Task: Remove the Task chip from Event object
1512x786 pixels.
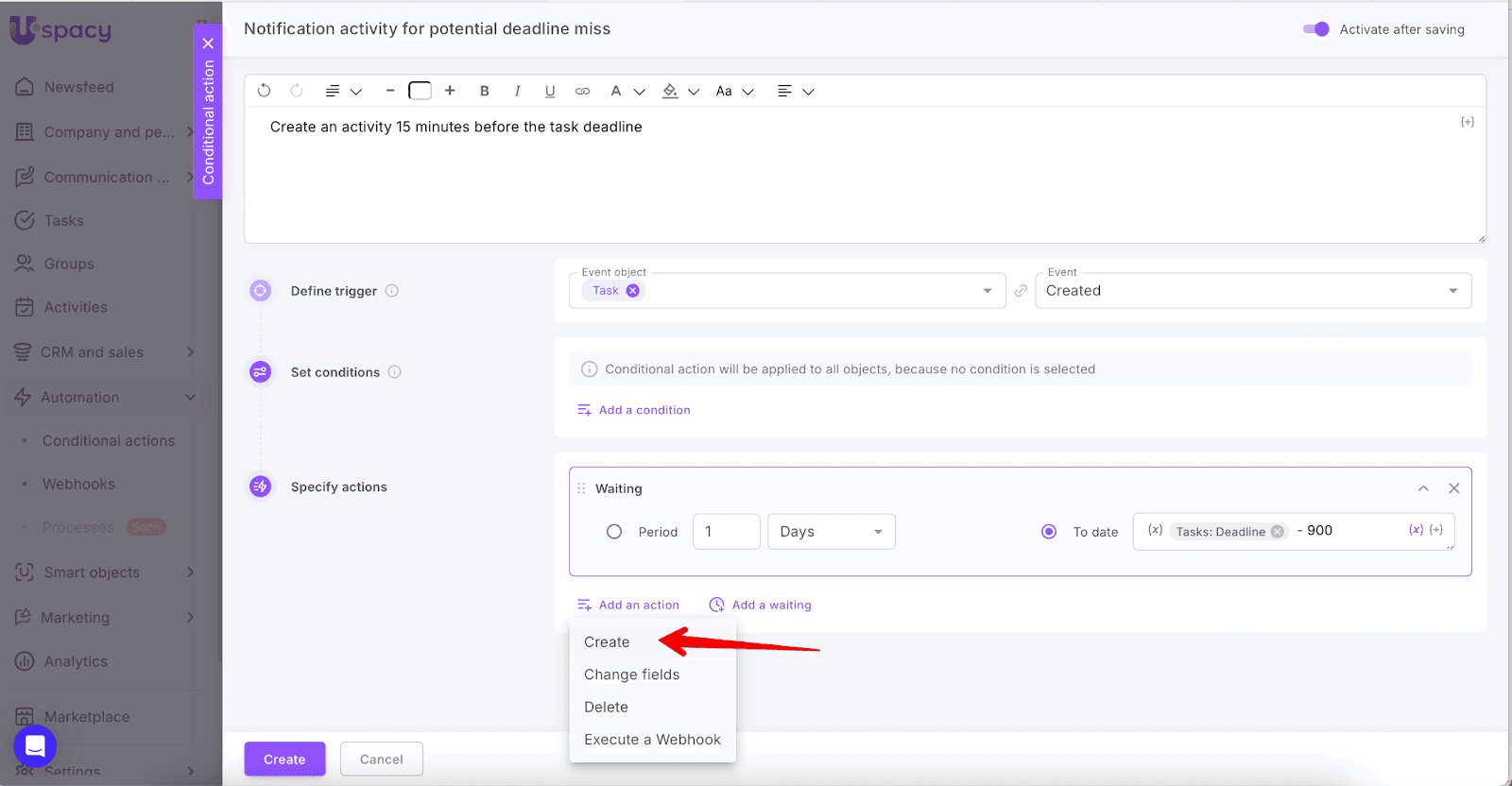Action: (x=632, y=291)
